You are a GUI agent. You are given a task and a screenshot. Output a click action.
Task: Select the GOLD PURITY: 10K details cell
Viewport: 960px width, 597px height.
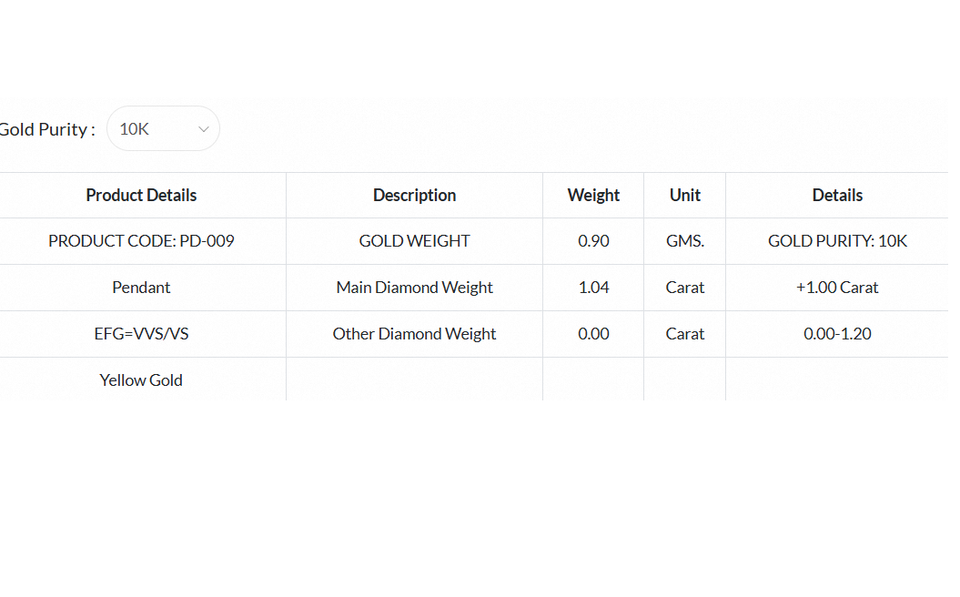pyautogui.click(x=837, y=241)
